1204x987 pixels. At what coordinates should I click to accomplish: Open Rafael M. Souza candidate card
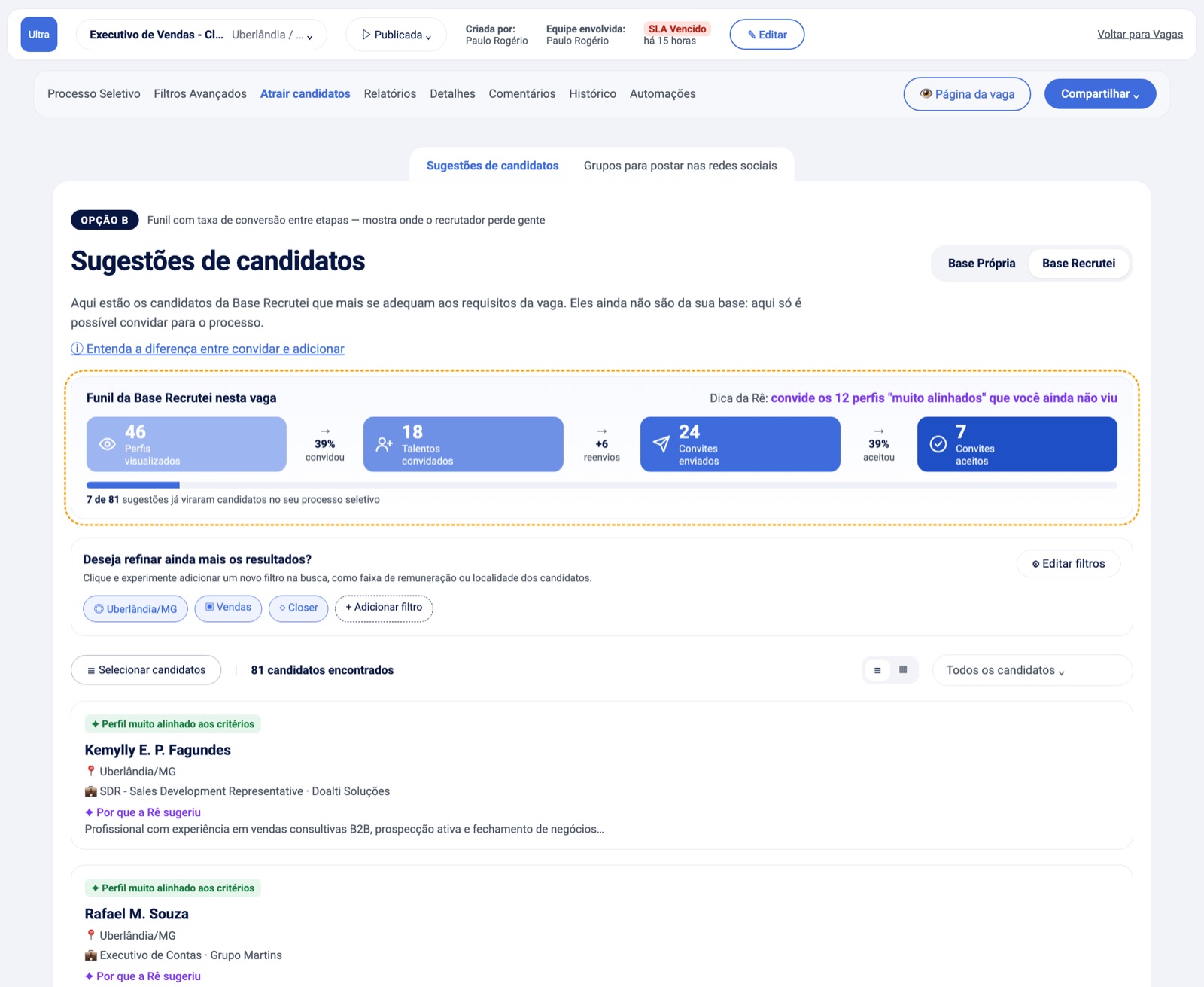[x=602, y=926]
